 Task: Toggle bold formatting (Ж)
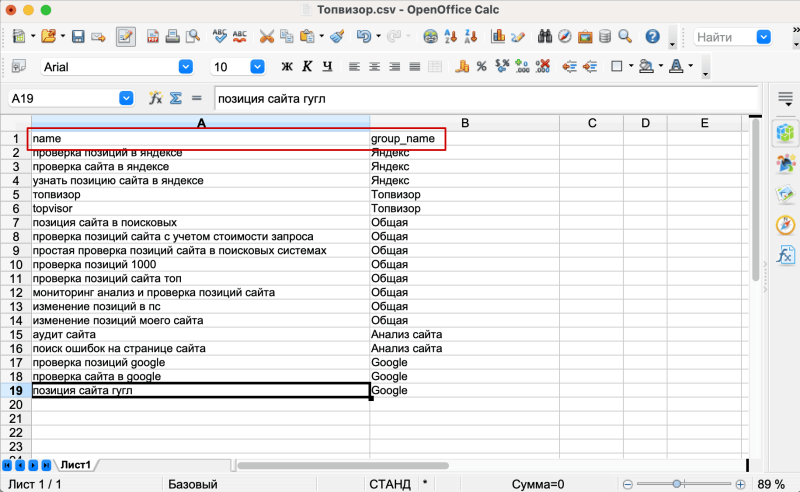tap(287, 67)
